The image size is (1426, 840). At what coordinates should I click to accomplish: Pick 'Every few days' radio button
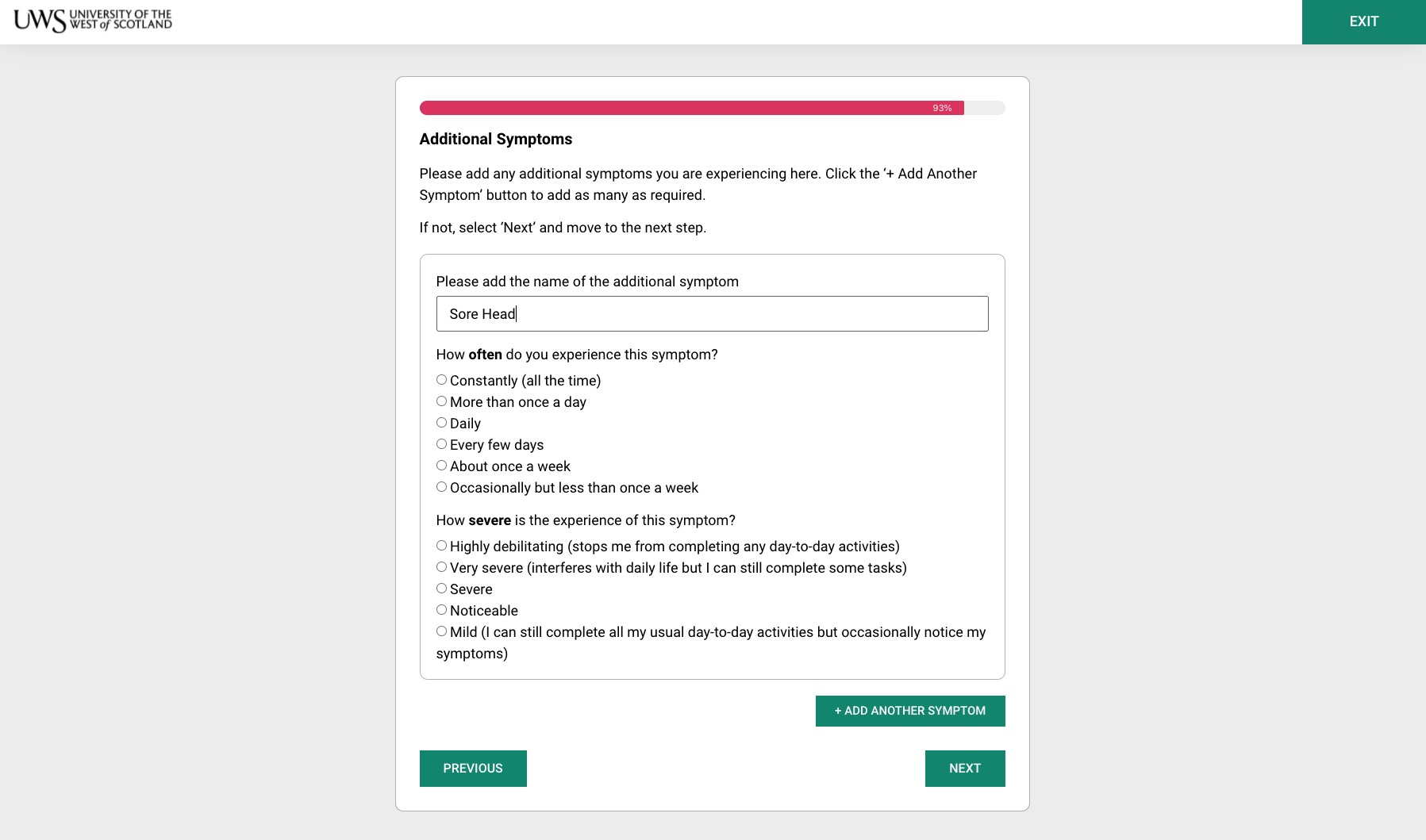[x=441, y=444]
